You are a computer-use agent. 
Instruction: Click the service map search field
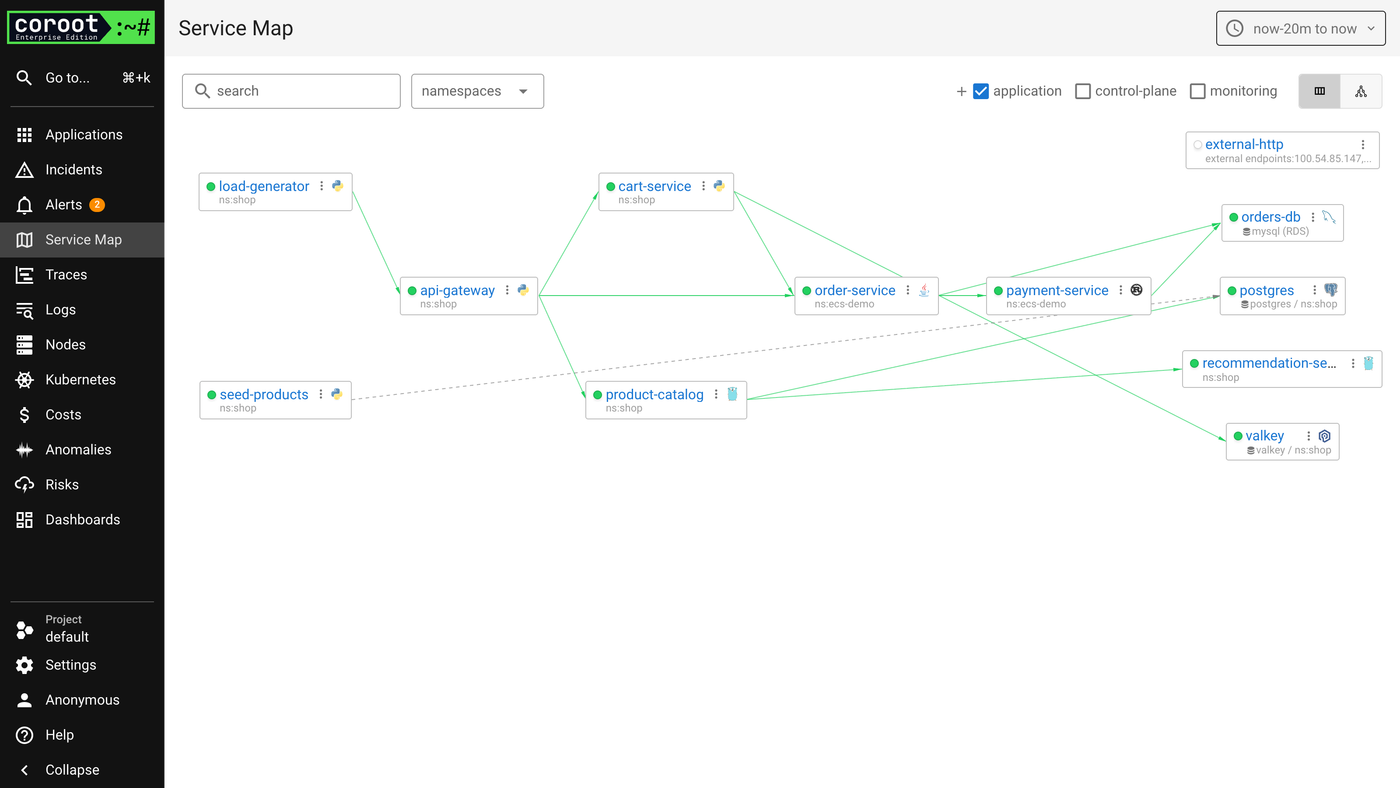291,91
